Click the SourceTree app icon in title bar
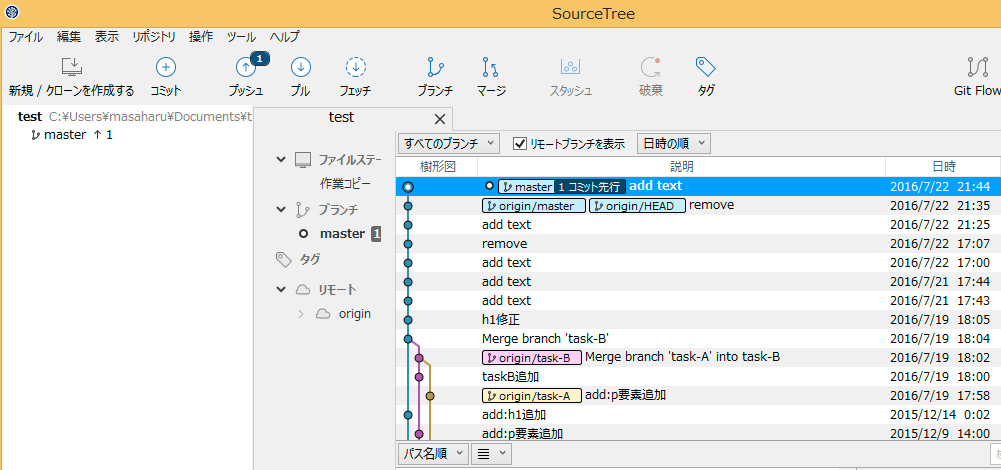The image size is (1001, 470). tap(11, 11)
